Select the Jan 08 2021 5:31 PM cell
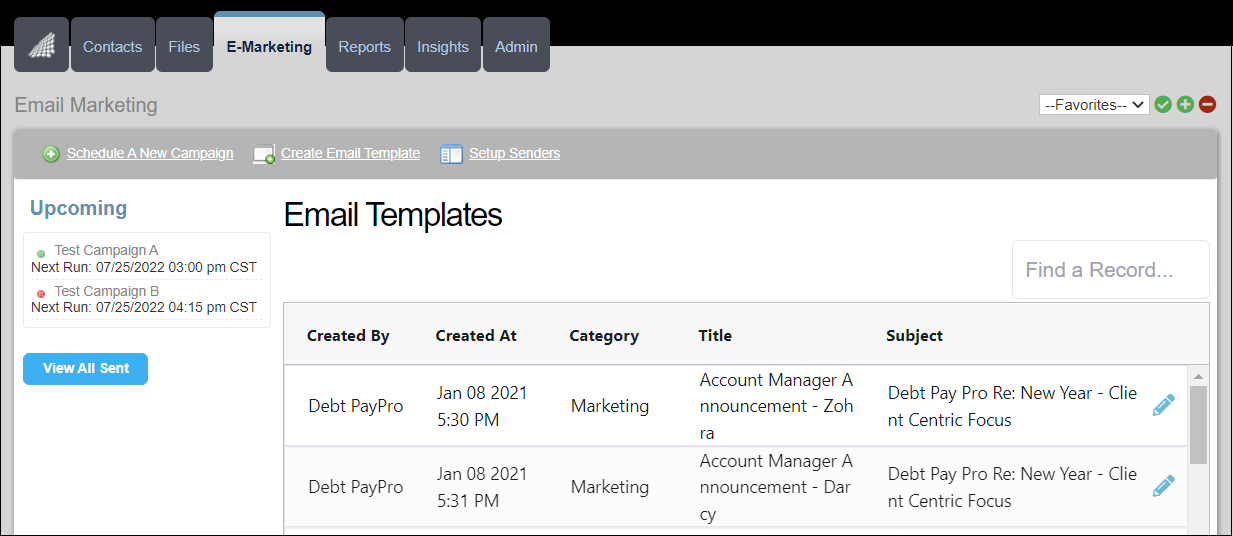The image size is (1233, 536). coord(482,487)
